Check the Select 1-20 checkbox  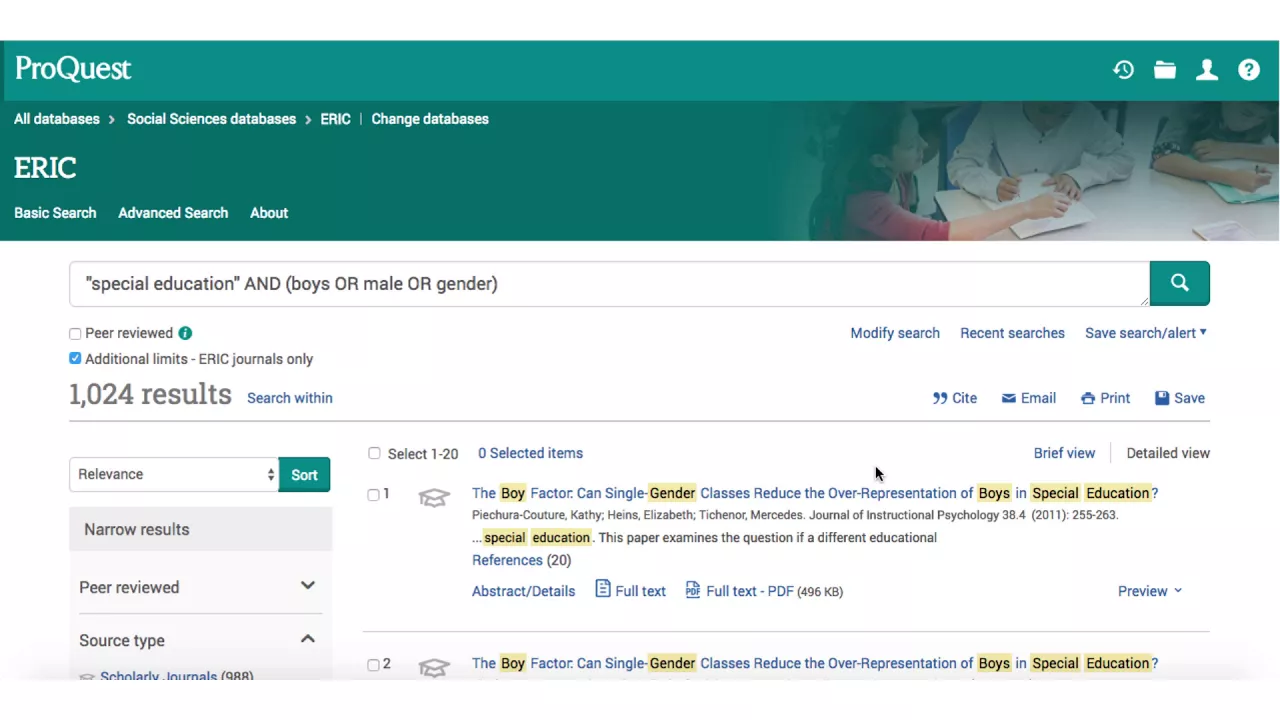[x=374, y=453]
